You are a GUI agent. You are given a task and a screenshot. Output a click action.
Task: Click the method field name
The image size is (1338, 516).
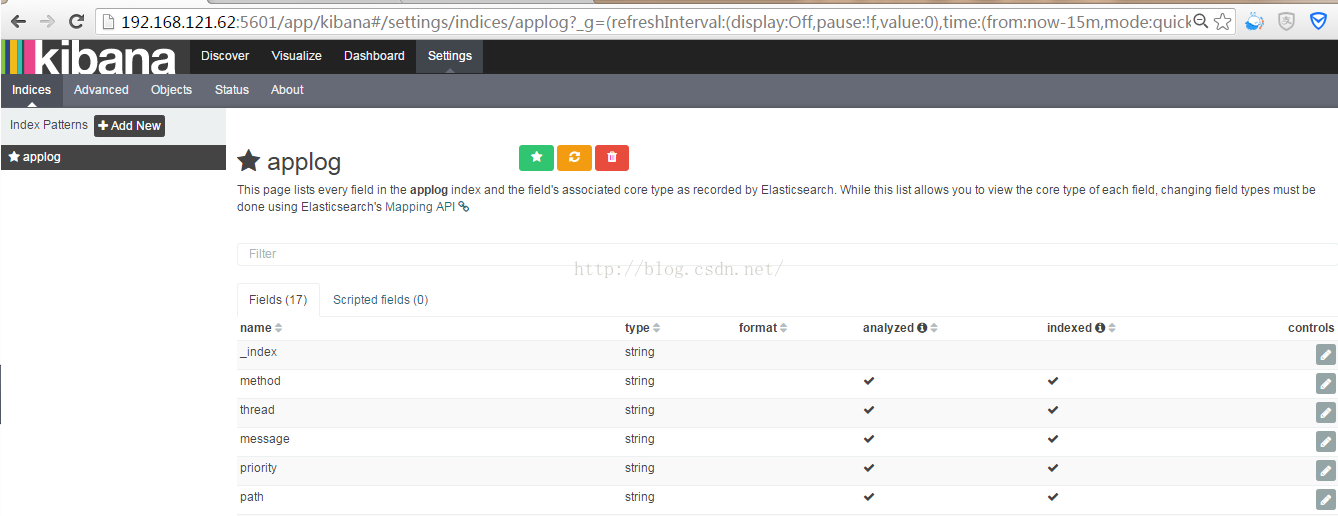pyautogui.click(x=260, y=381)
